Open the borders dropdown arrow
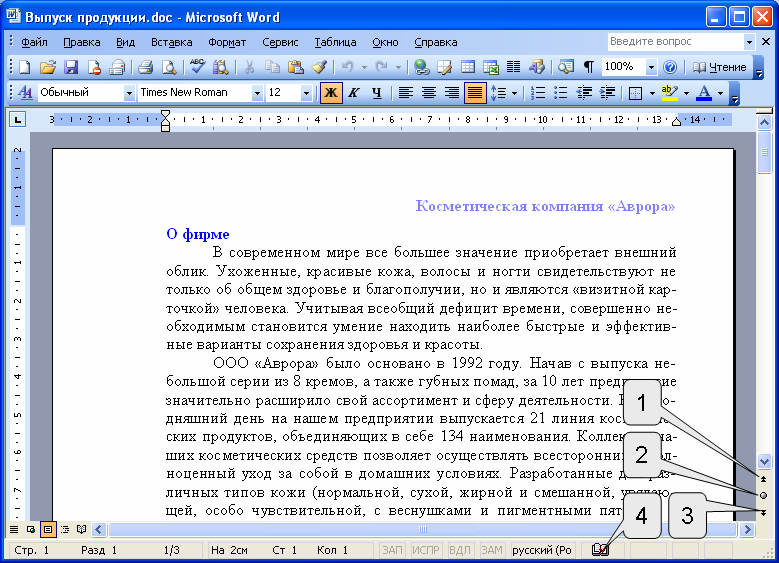Viewport: 779px width, 563px height. click(x=652, y=93)
